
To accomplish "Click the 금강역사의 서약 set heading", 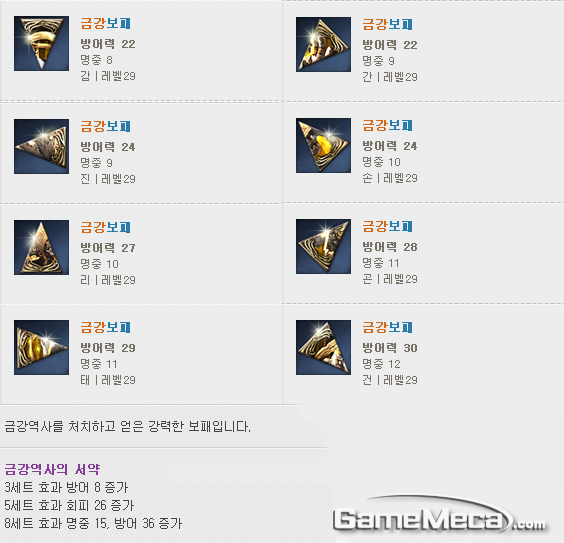I will tap(53, 469).
